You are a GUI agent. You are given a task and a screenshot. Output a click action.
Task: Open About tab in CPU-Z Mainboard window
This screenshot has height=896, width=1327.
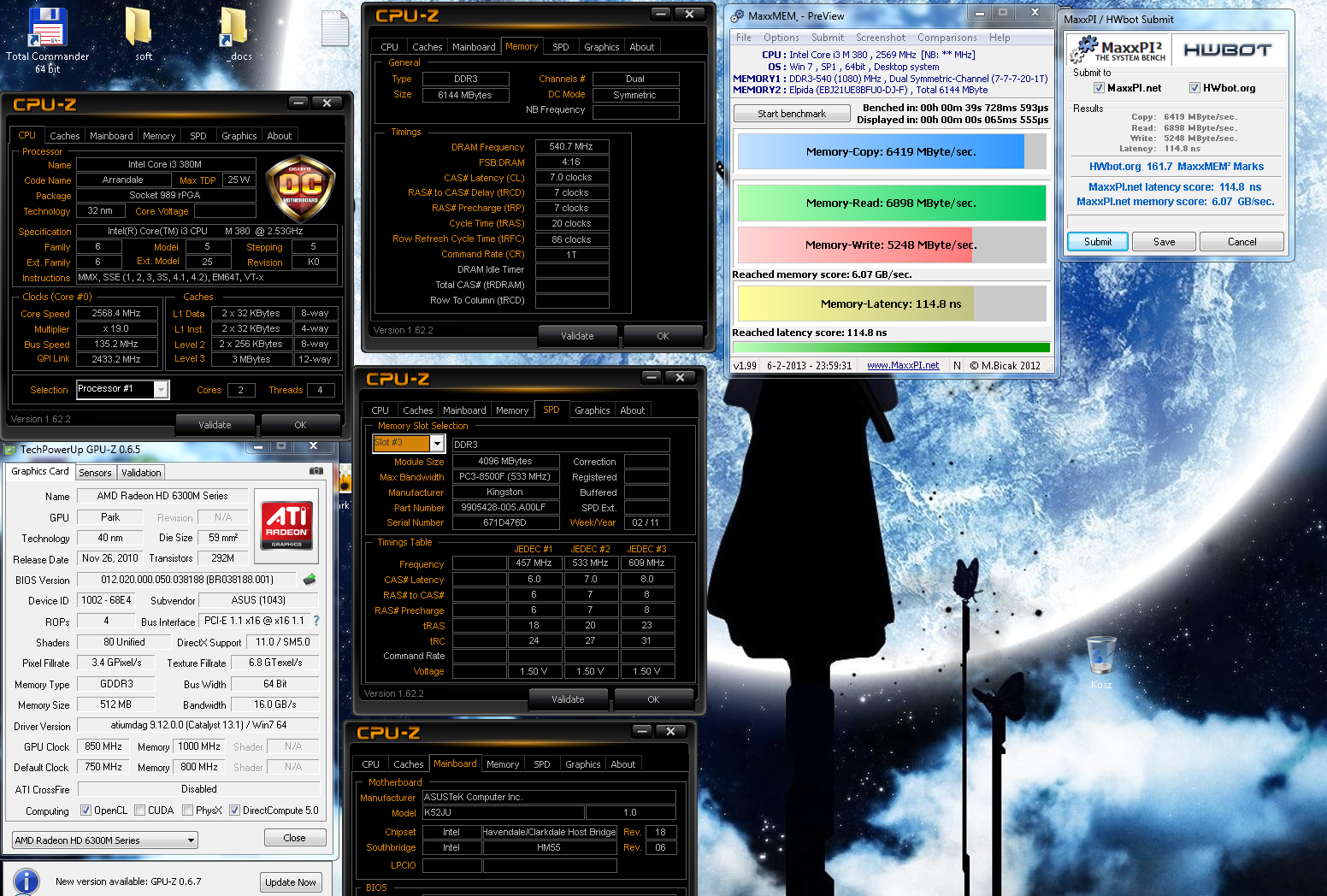[623, 764]
